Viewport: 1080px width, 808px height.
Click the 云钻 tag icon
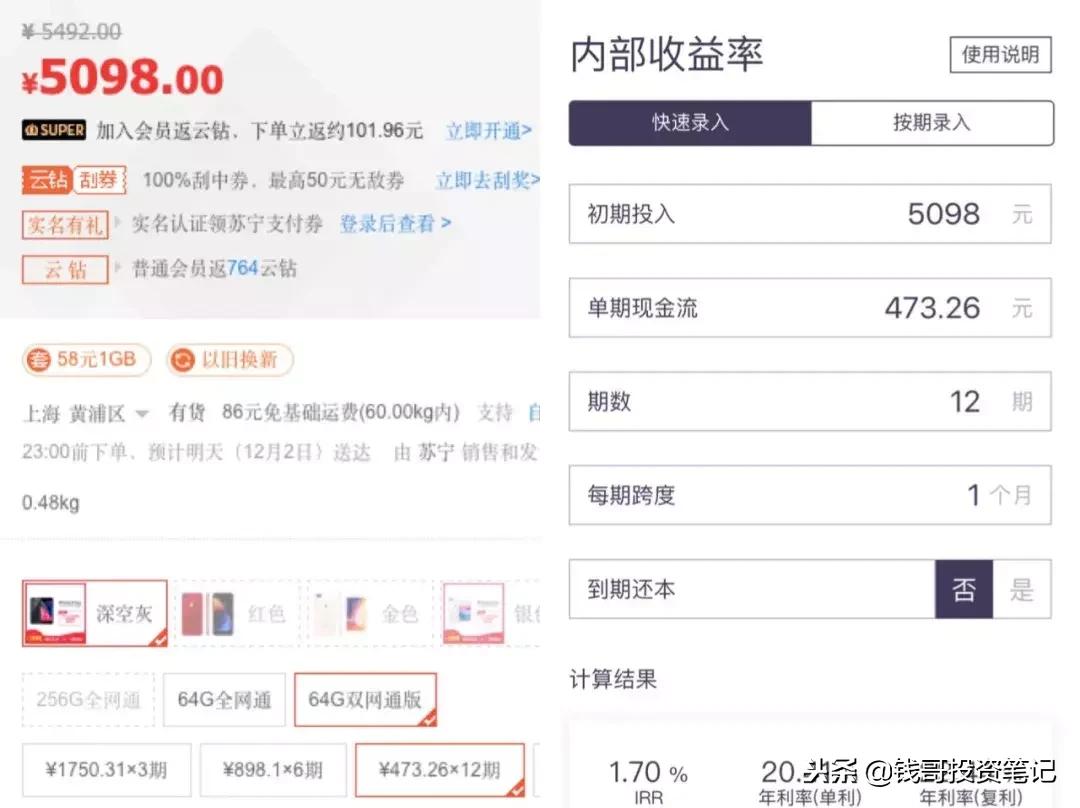(x=64, y=270)
